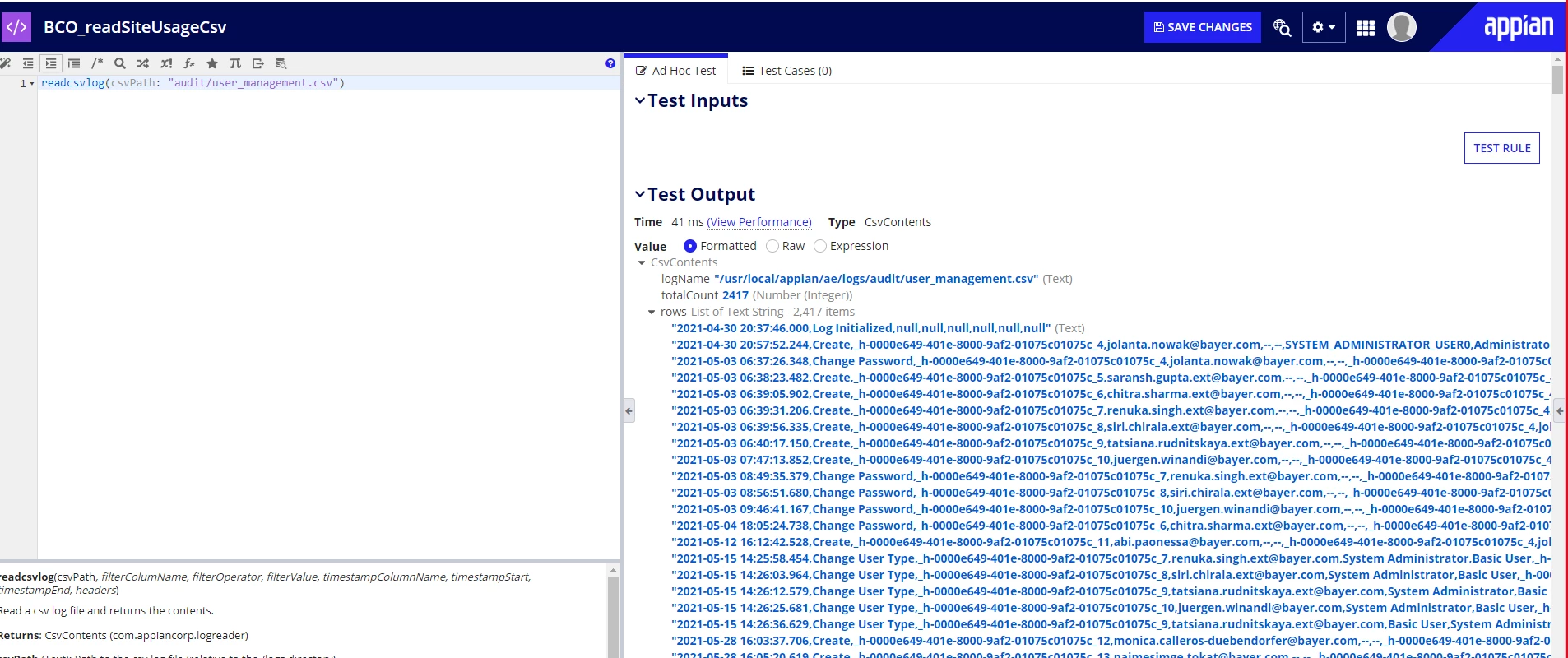
Task: Switch to the Test Cases (0) tab
Action: coord(787,71)
